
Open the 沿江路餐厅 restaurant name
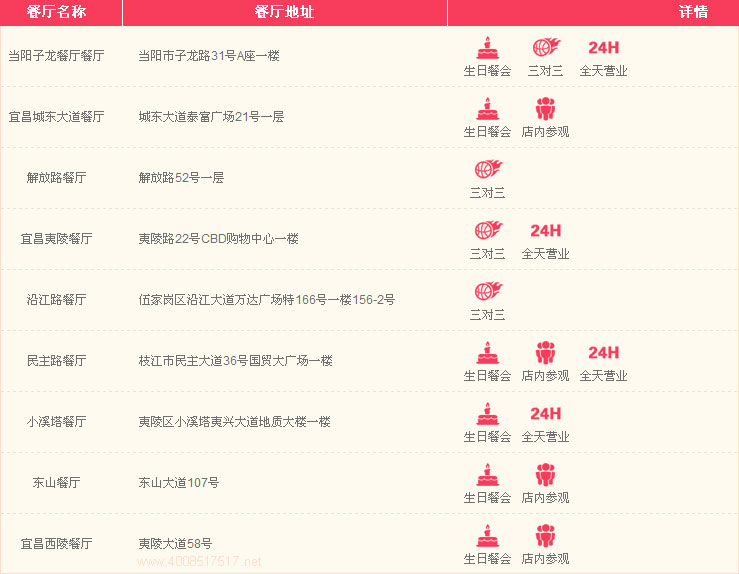click(x=56, y=300)
